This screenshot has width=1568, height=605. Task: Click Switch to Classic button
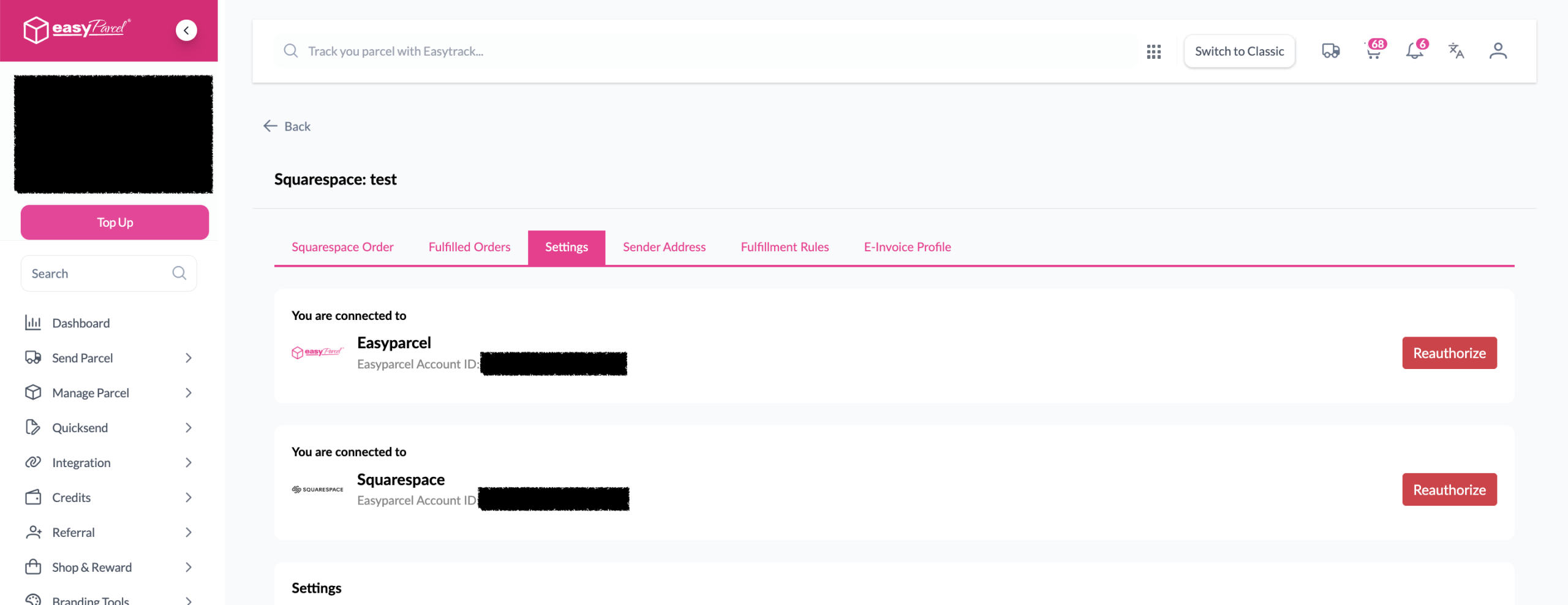point(1239,51)
